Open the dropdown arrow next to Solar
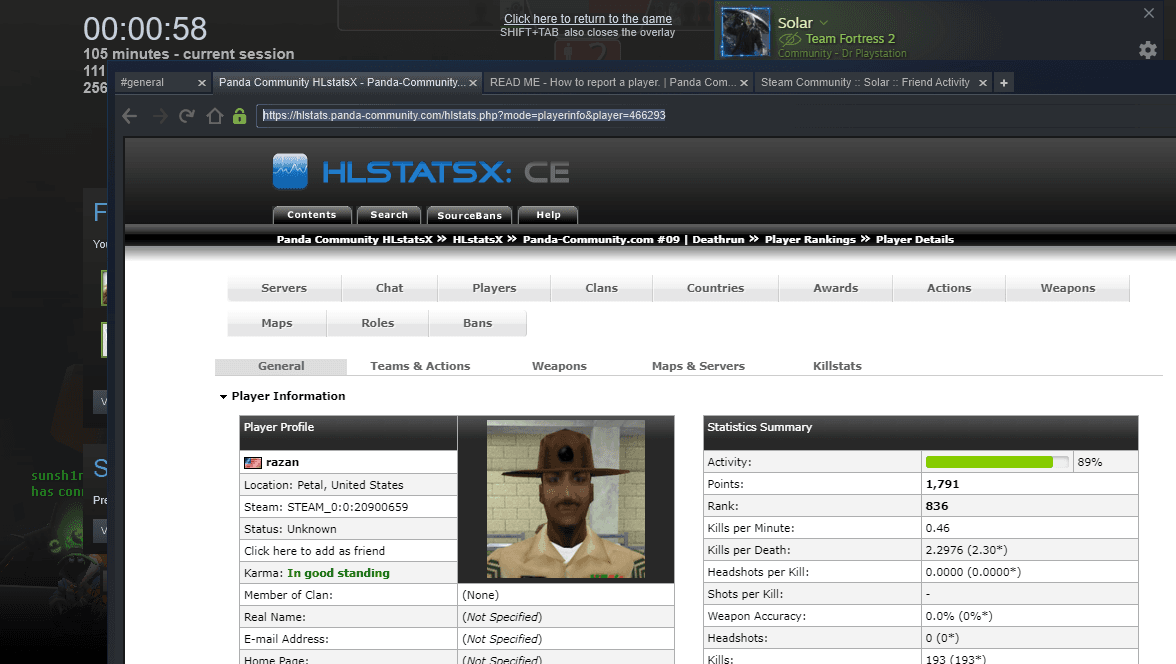Viewport: 1176px width, 664px height. click(x=824, y=23)
